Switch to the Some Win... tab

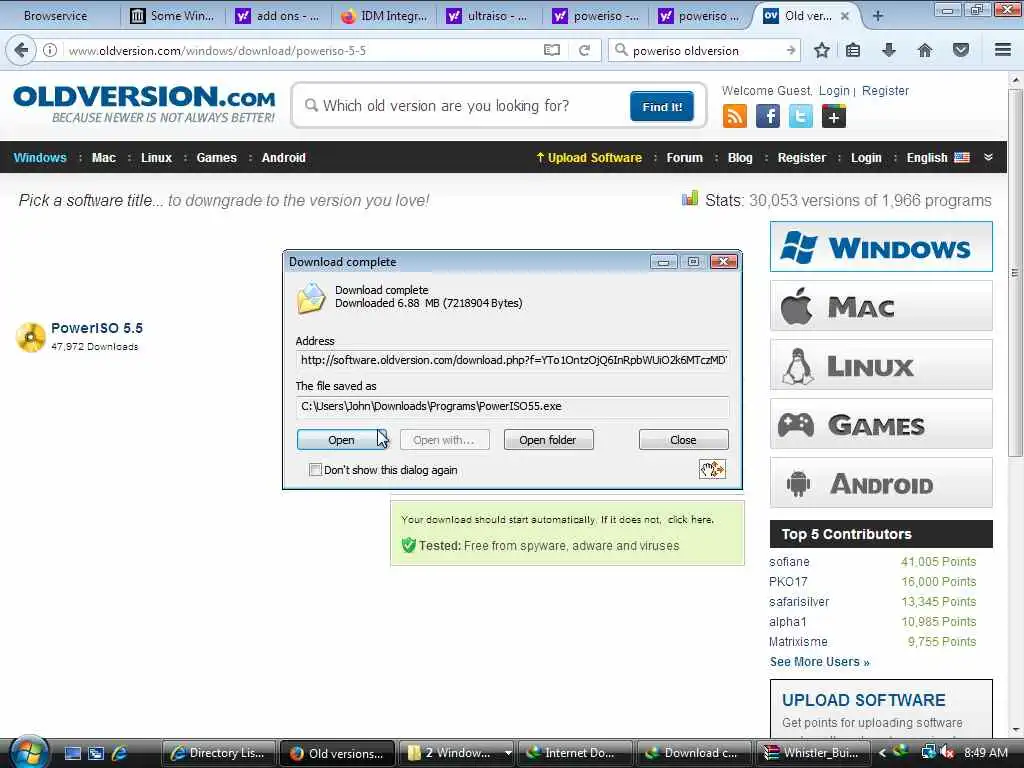click(172, 16)
